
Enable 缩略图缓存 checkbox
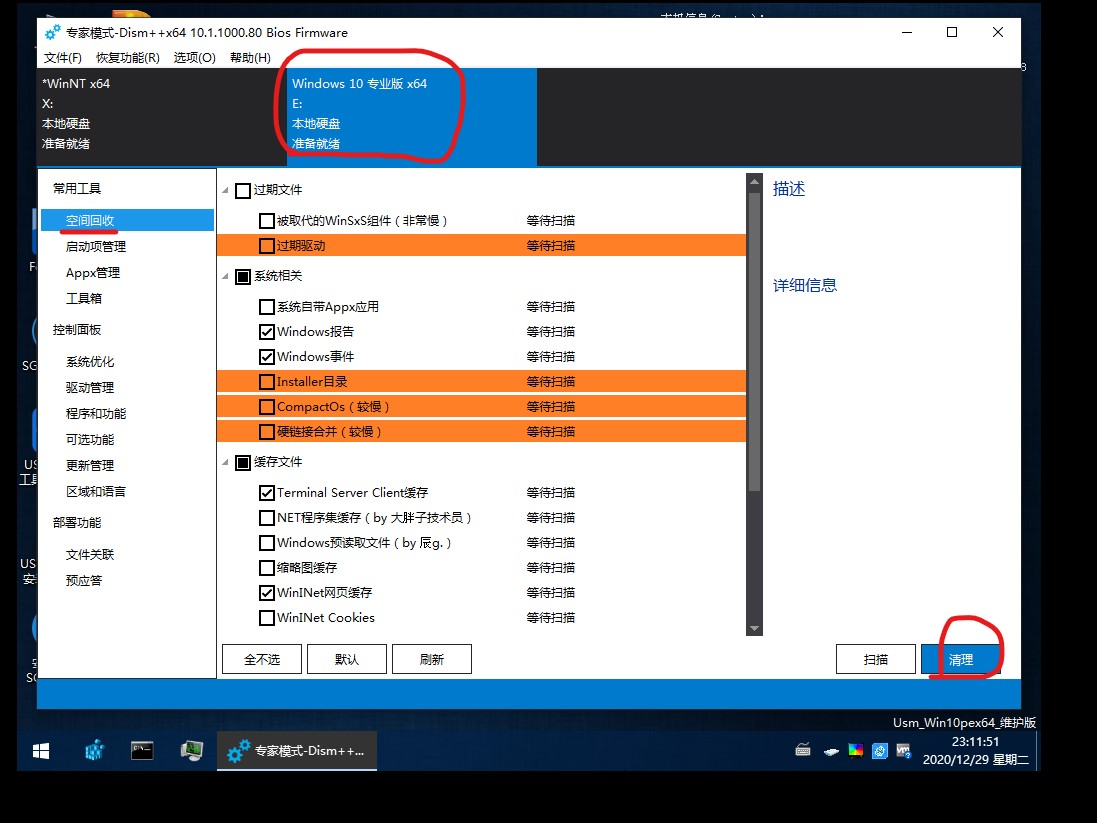(267, 568)
